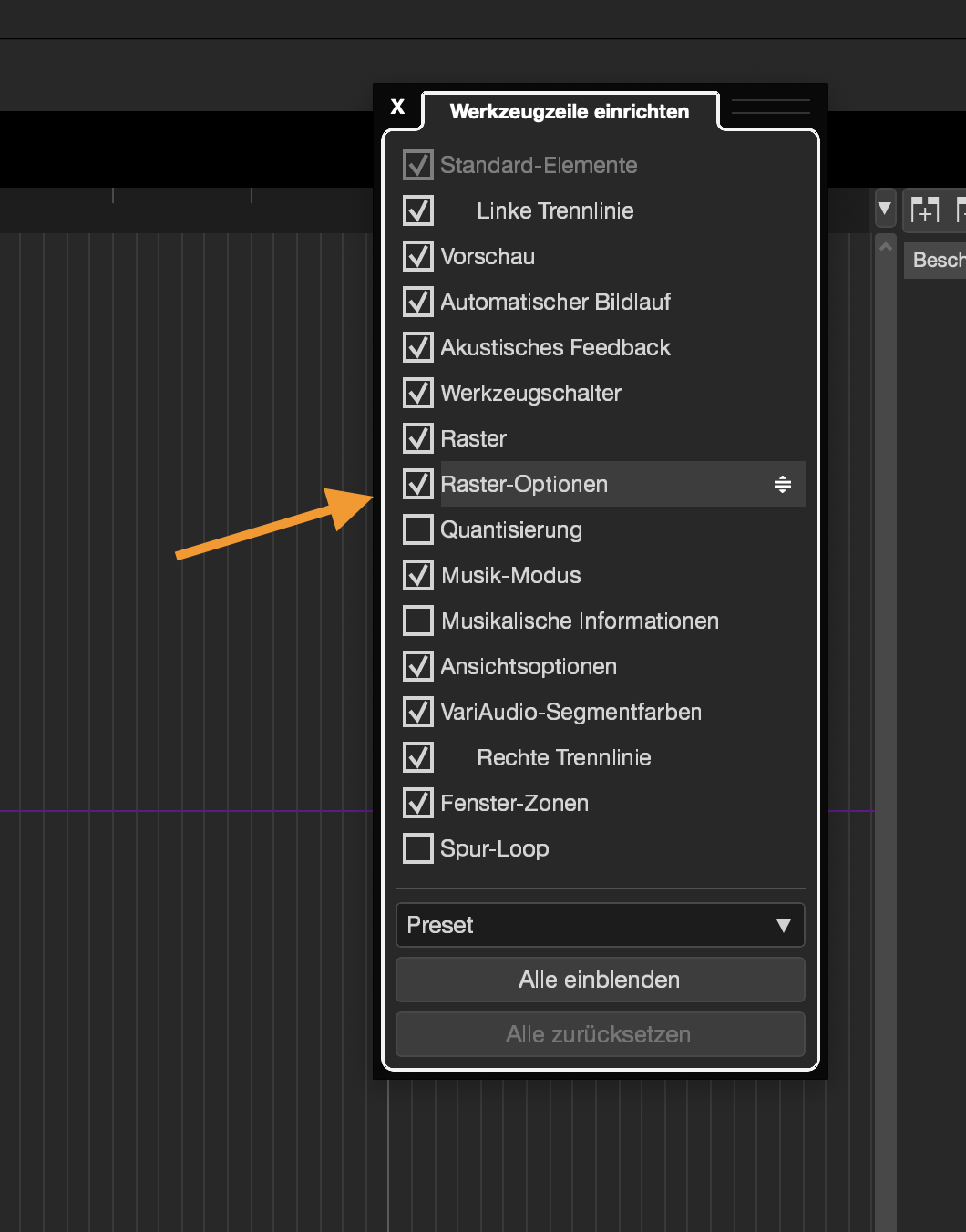Click the Alle zurücksetzen button
966x1232 pixels.
click(x=600, y=1034)
